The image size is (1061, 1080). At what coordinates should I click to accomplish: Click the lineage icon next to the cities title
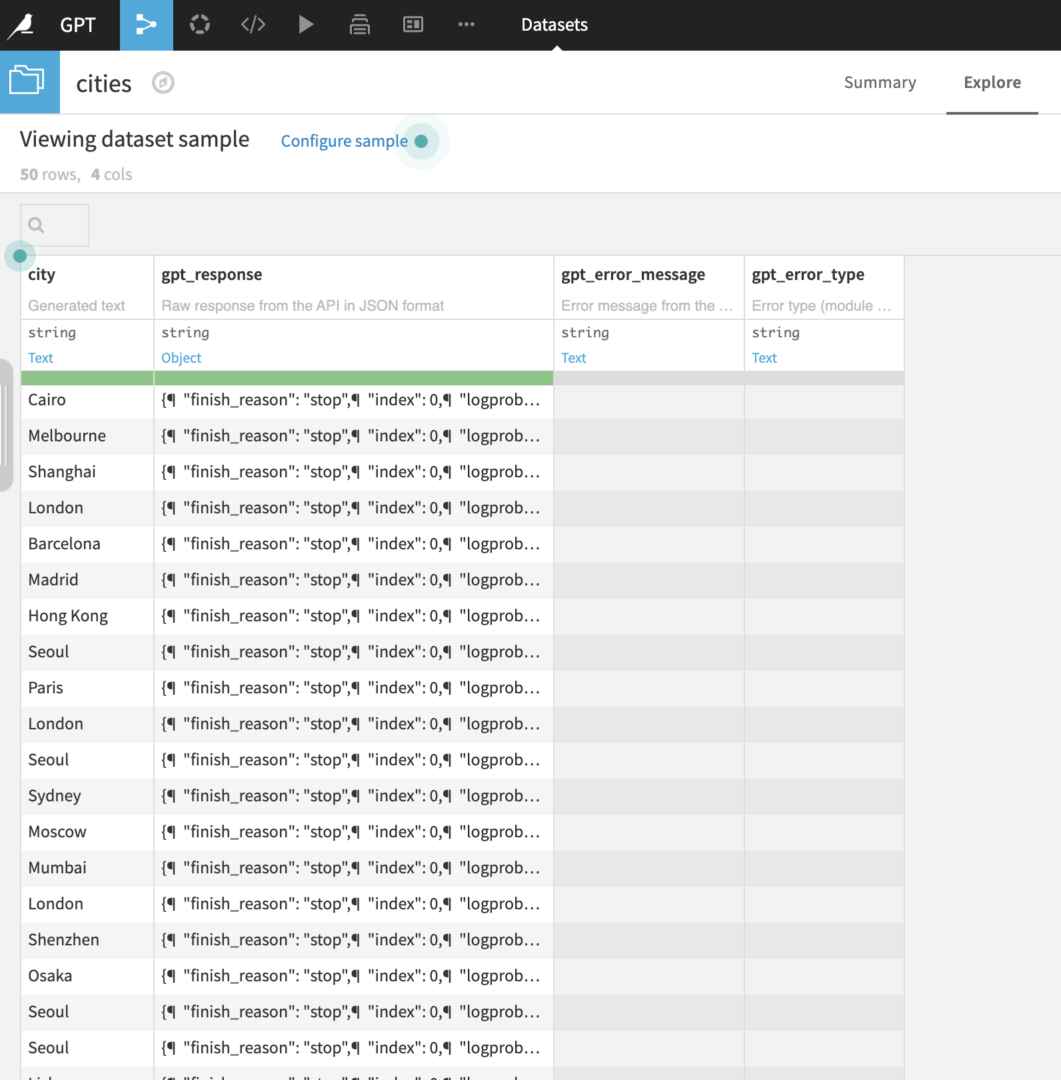162,84
